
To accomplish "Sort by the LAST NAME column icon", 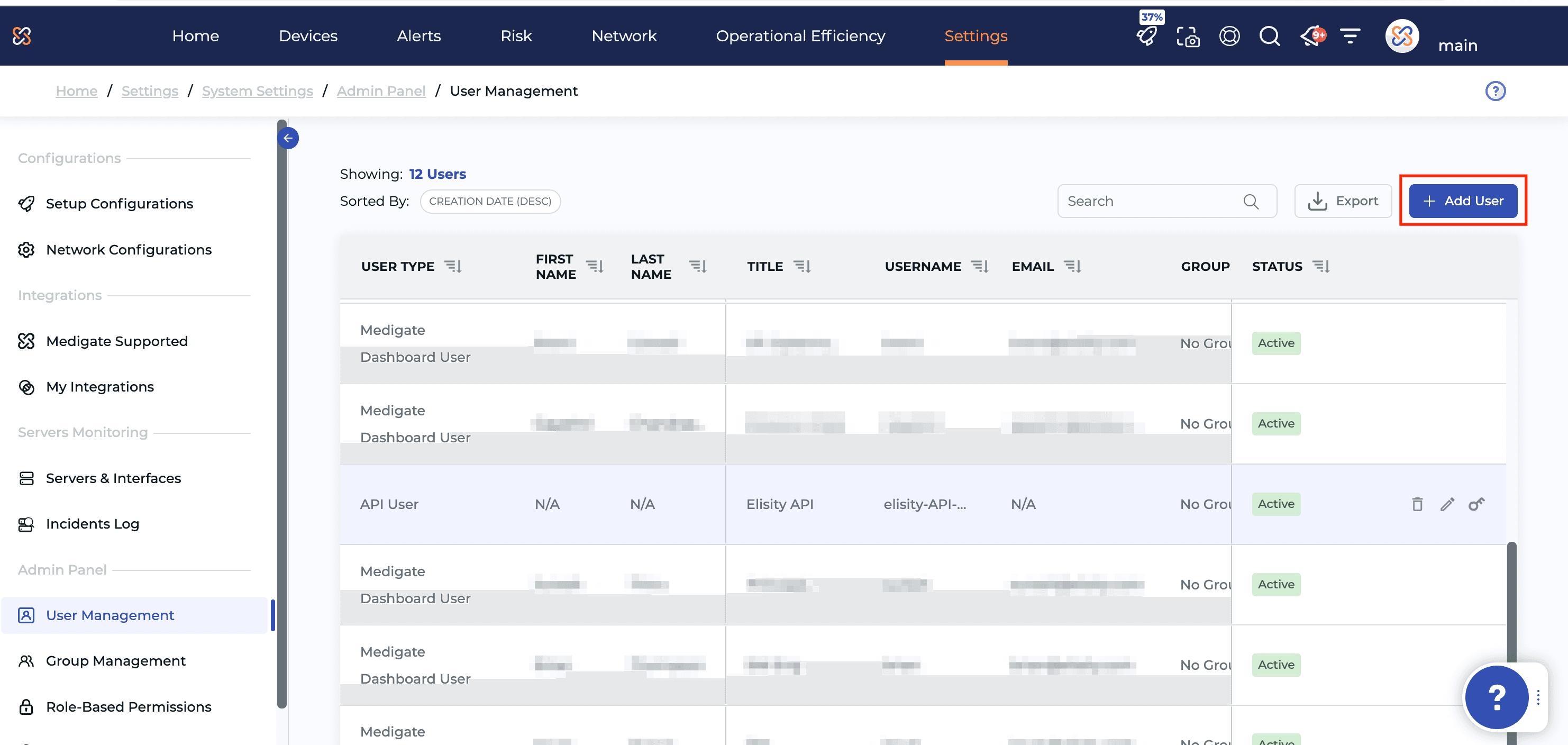I will tap(698, 266).
